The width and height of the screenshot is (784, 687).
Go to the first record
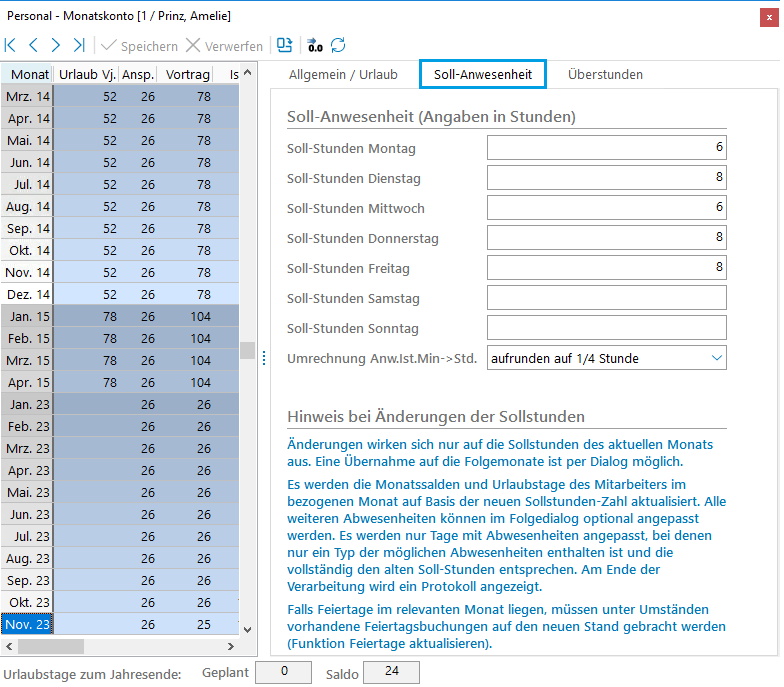point(11,45)
